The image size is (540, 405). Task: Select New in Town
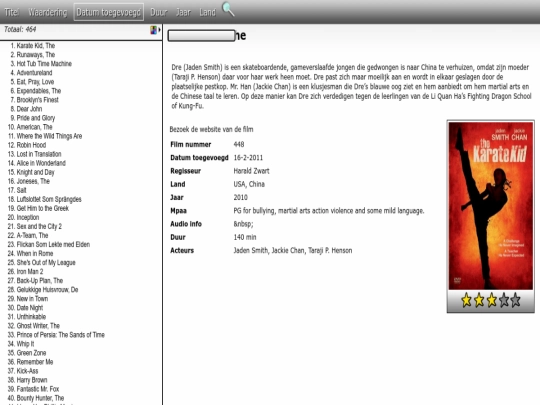pos(32,299)
